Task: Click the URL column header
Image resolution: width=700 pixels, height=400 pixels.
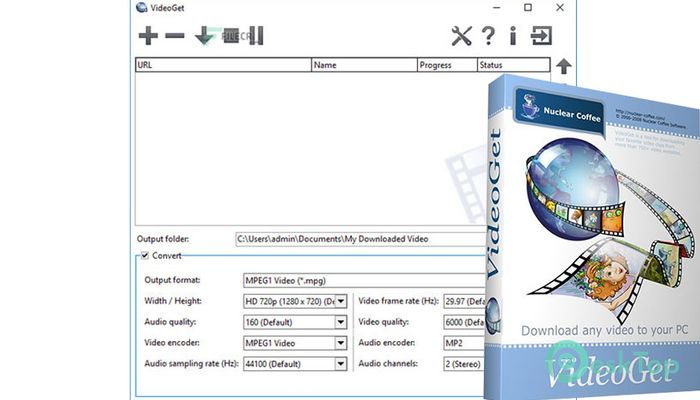Action: pyautogui.click(x=223, y=65)
